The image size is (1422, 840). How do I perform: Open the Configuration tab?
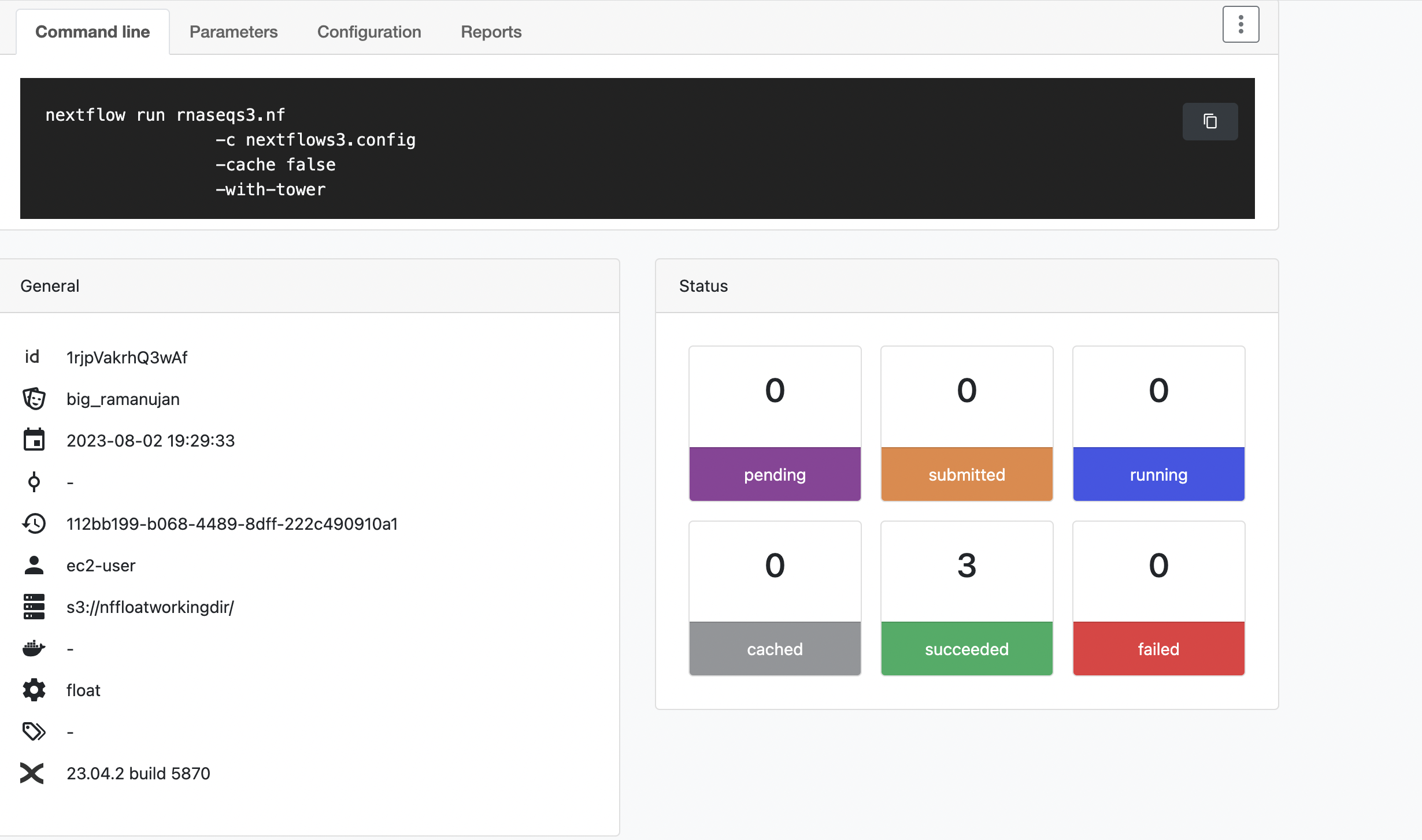(x=369, y=32)
